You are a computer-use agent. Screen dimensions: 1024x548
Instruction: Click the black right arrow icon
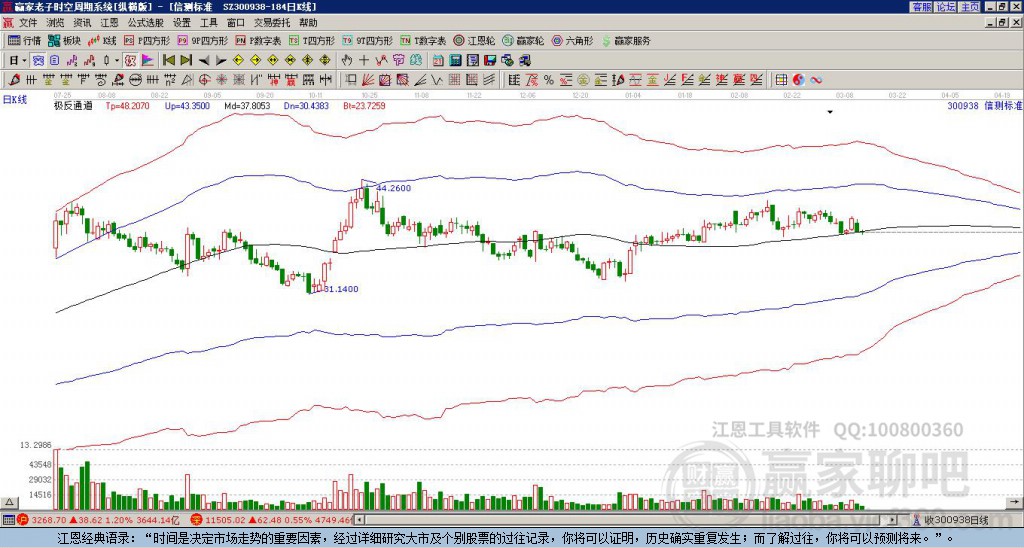[221, 60]
